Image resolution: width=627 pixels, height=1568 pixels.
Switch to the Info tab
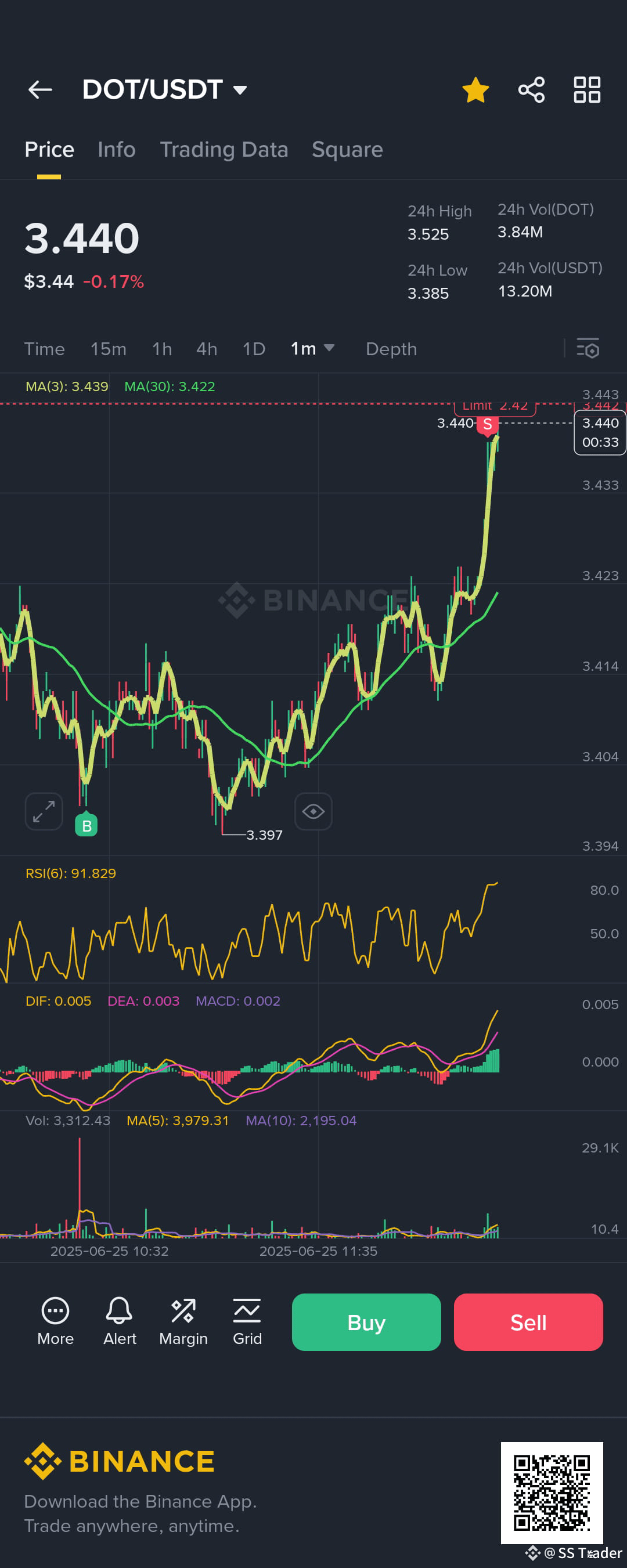116,150
